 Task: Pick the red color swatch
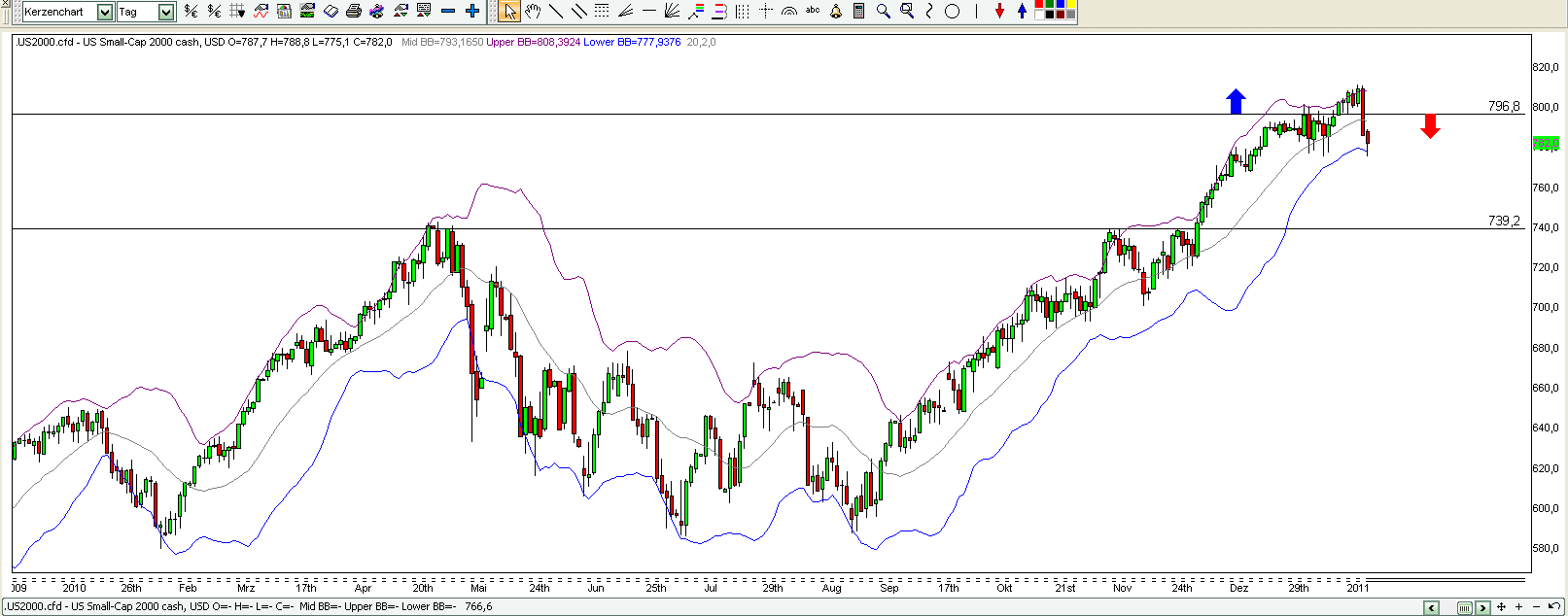coord(1039,5)
